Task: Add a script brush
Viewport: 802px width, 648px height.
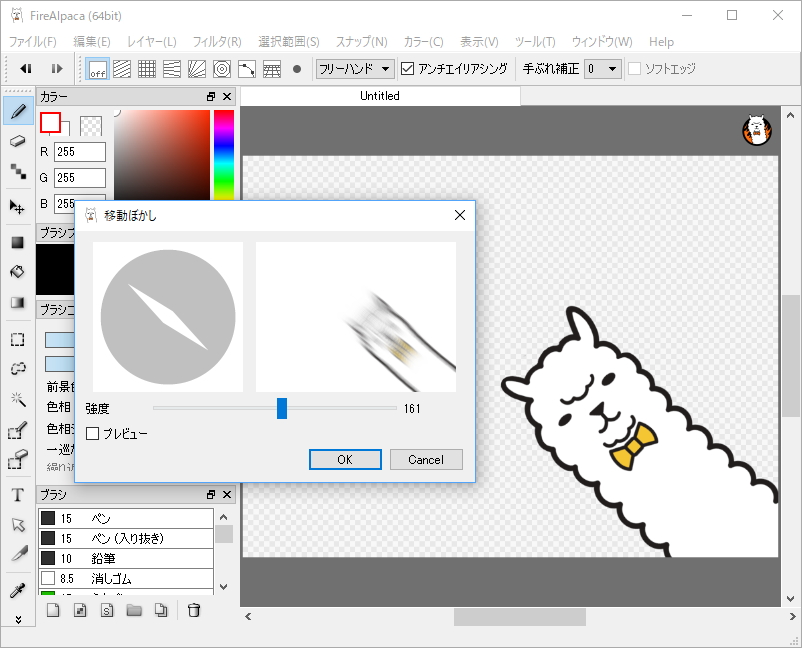Action: [107, 610]
